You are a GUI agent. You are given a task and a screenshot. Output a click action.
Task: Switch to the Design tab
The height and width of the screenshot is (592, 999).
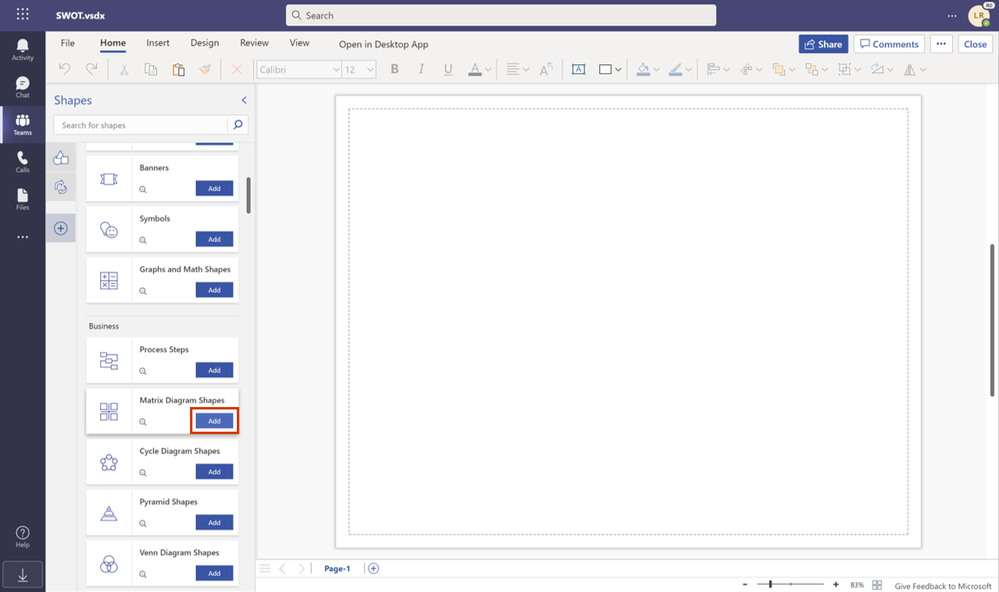point(205,43)
